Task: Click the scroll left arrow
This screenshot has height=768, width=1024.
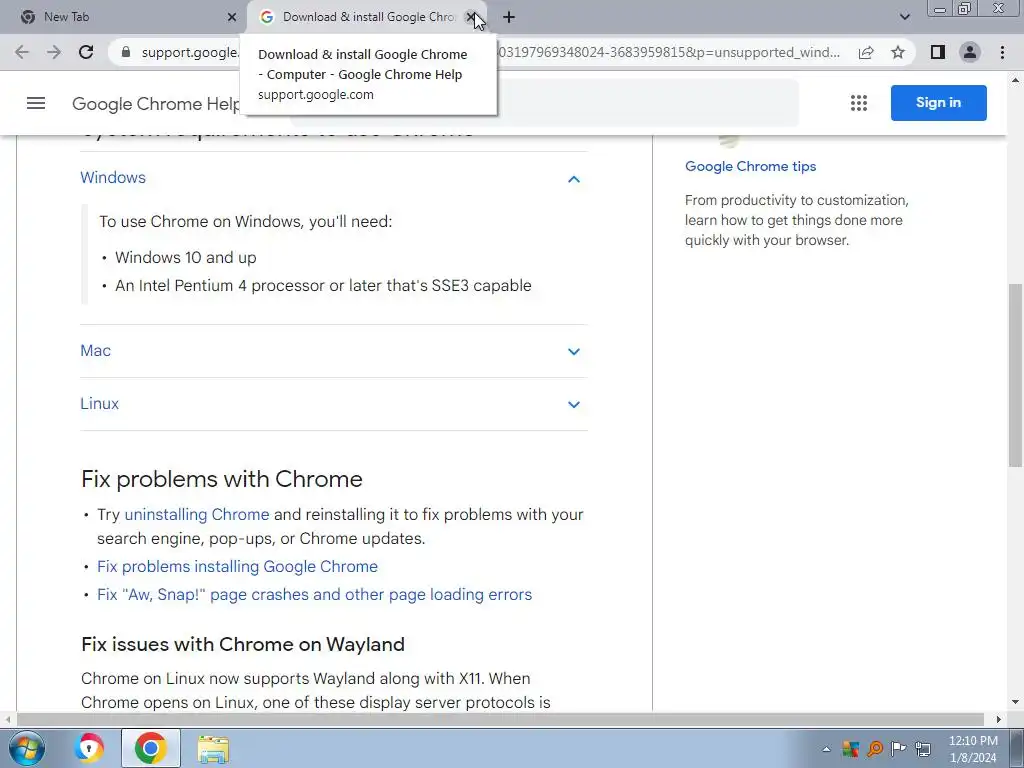Action: pos(7,719)
